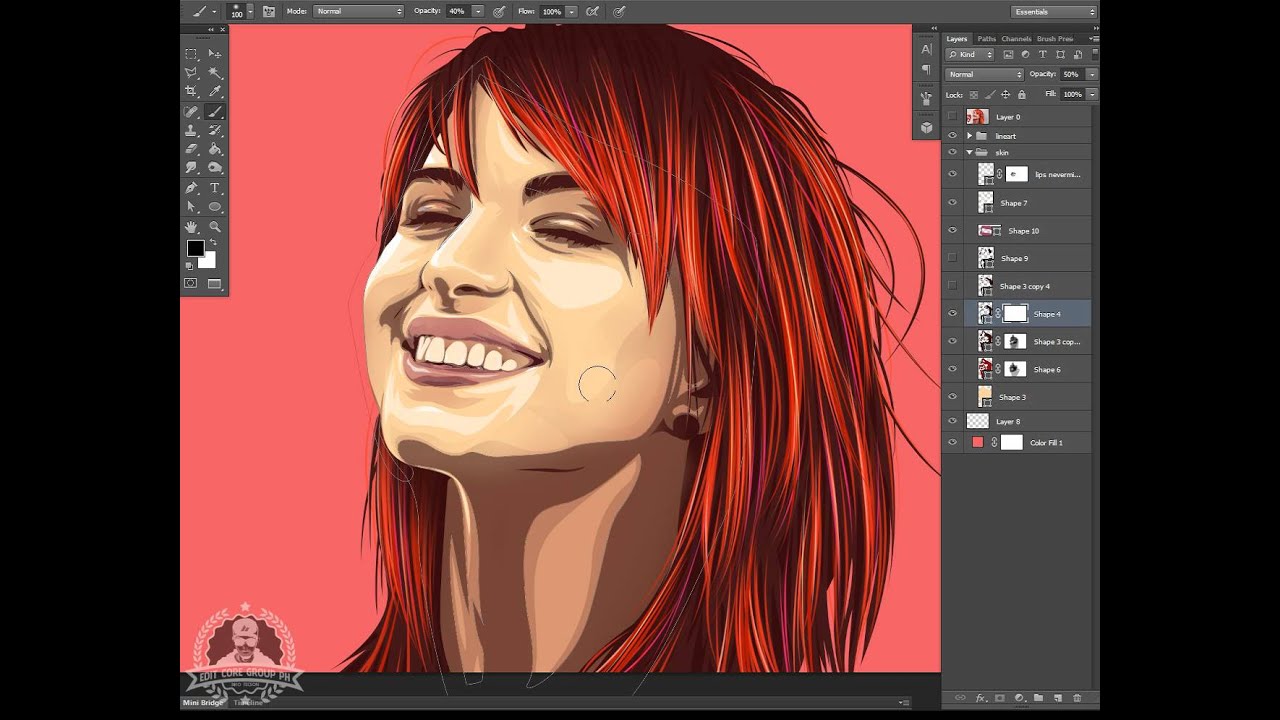Open the brush Opacity slider dropdown
The width and height of the screenshot is (1280, 720).
click(x=477, y=11)
